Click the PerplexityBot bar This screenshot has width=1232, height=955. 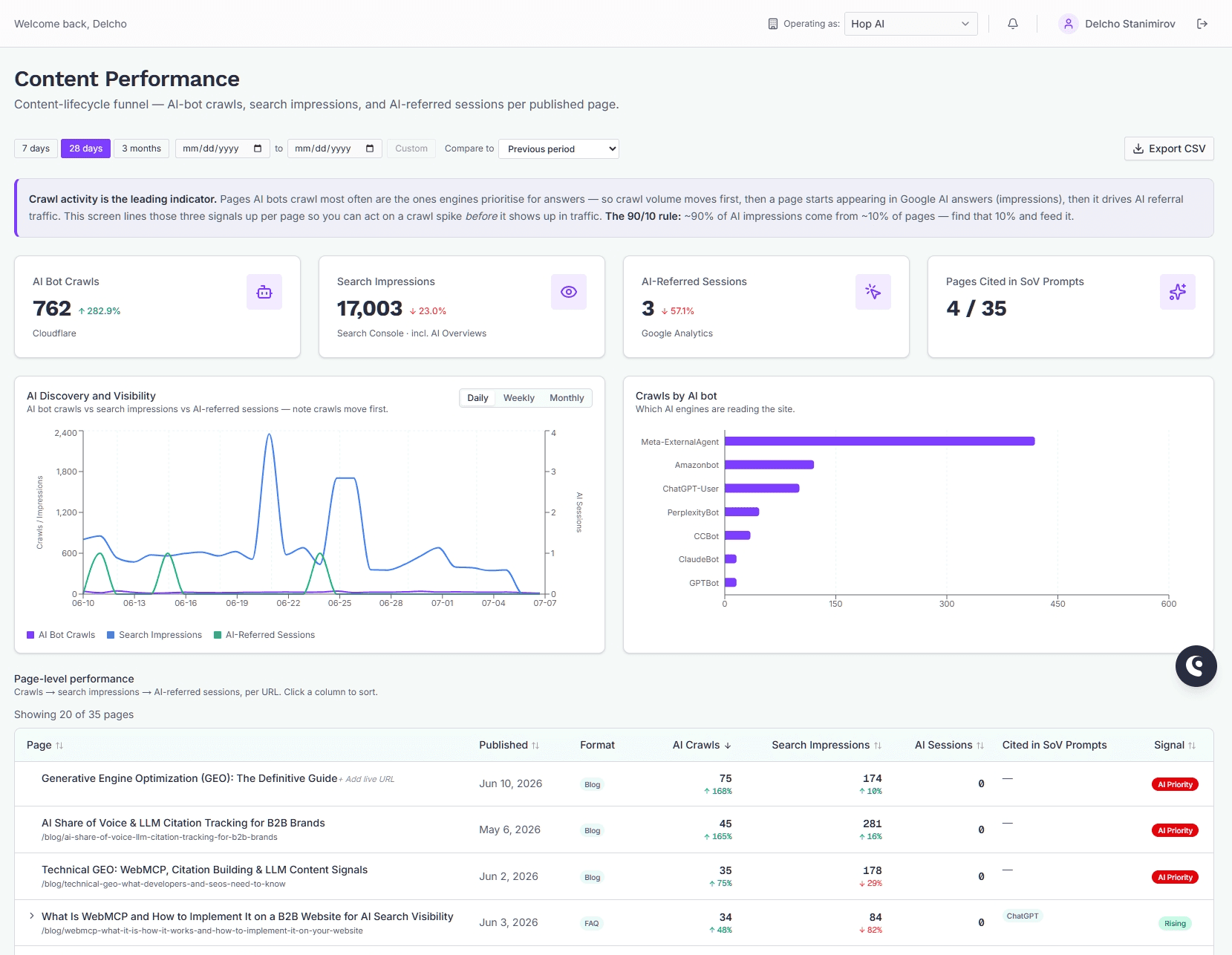[742, 512]
